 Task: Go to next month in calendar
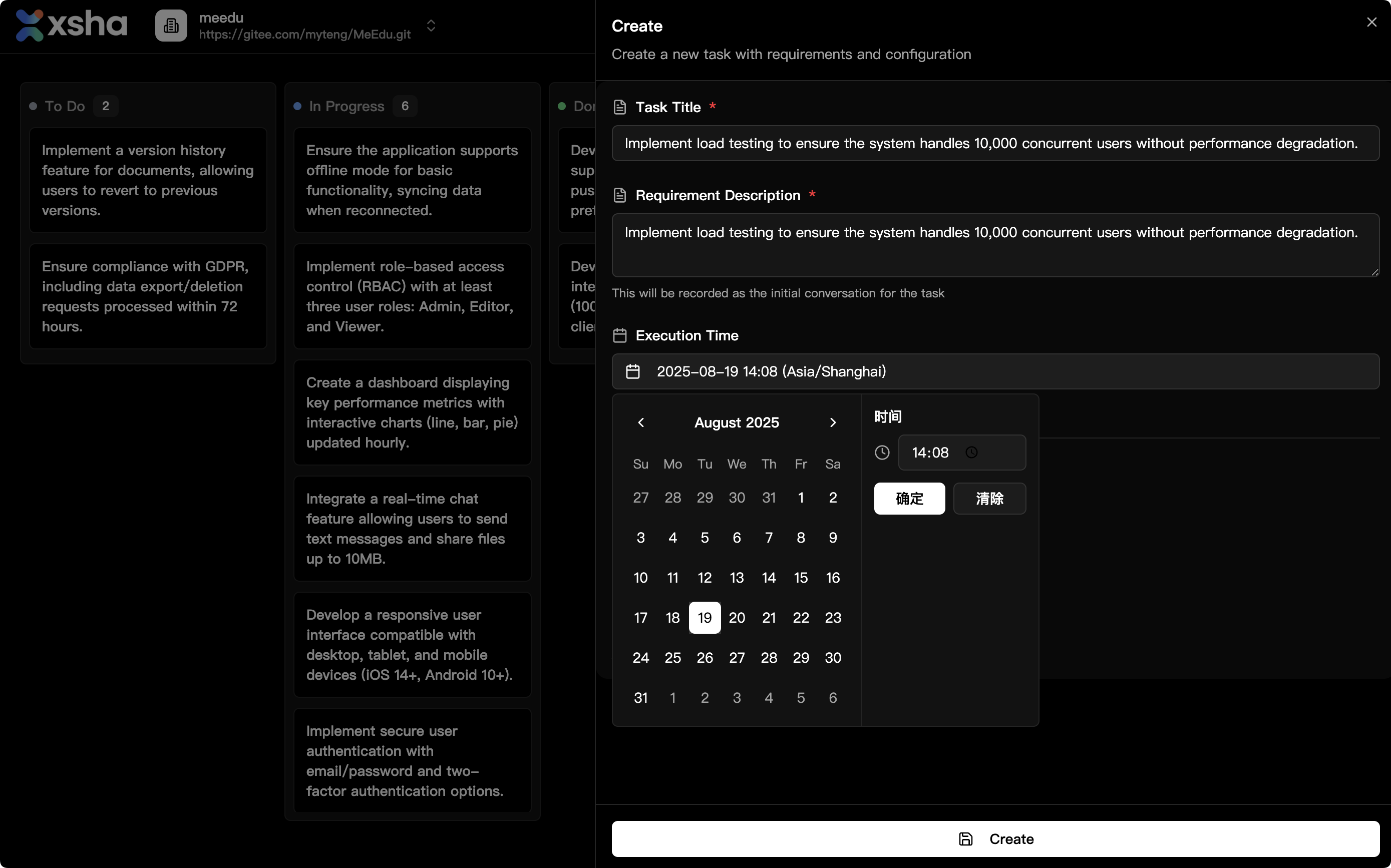coord(832,422)
